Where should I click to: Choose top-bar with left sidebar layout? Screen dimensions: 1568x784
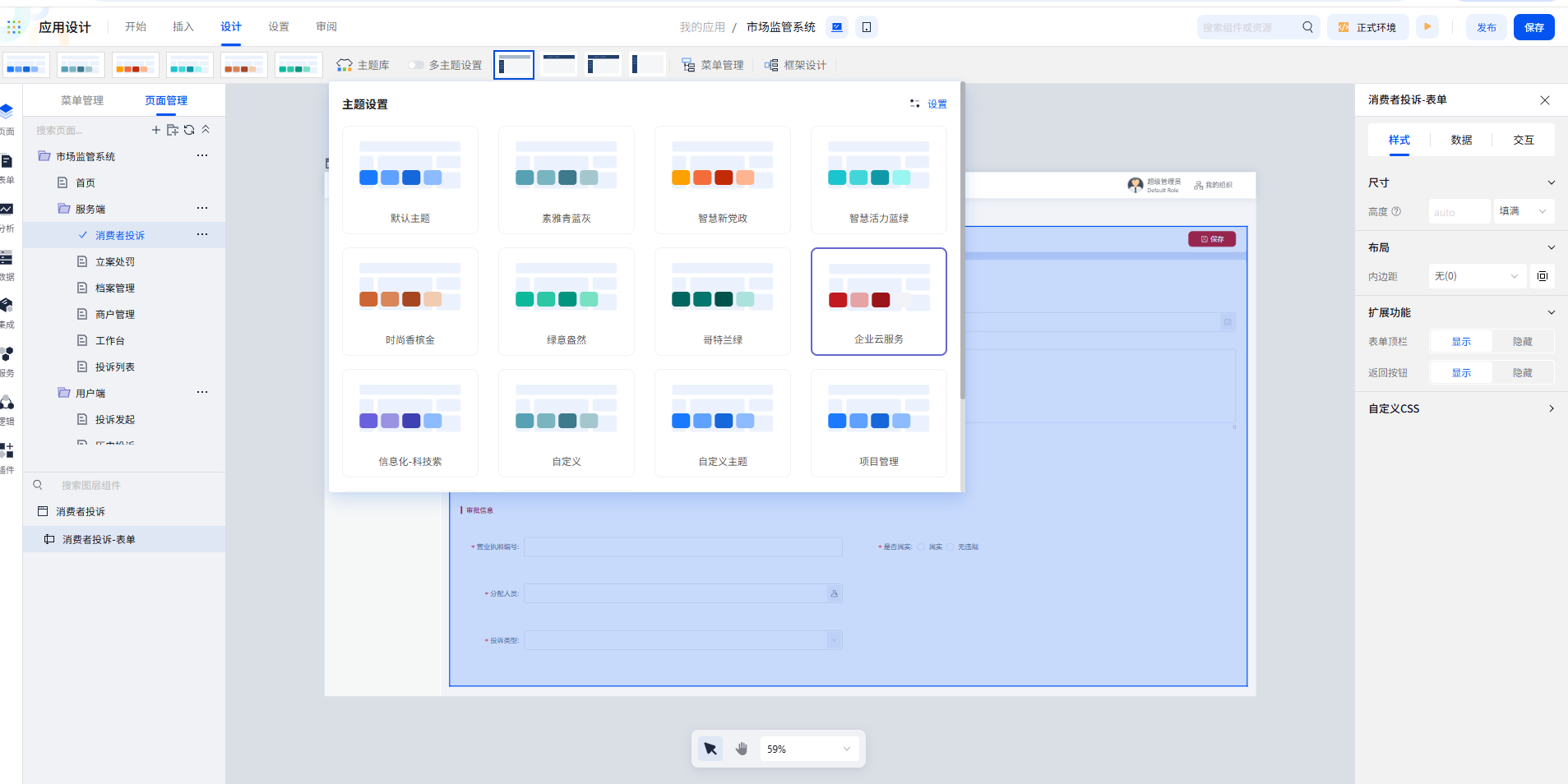[604, 65]
